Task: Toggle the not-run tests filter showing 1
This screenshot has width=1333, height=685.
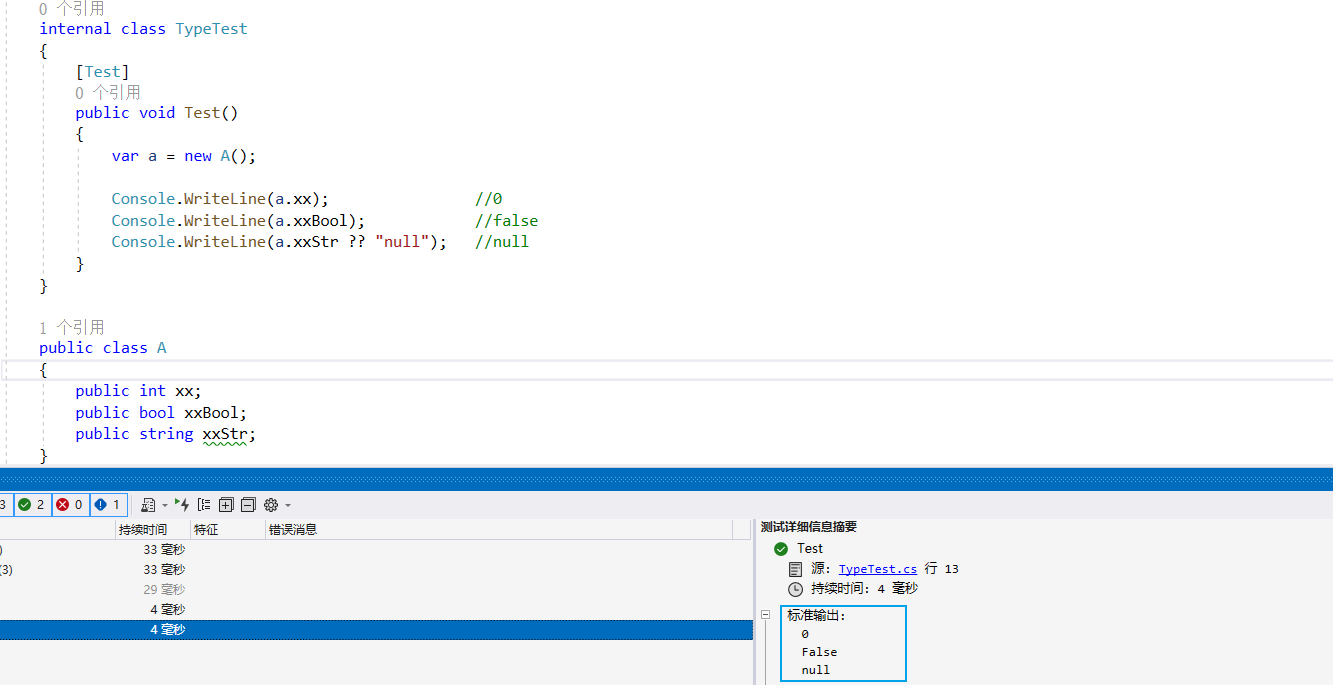Action: (x=108, y=505)
